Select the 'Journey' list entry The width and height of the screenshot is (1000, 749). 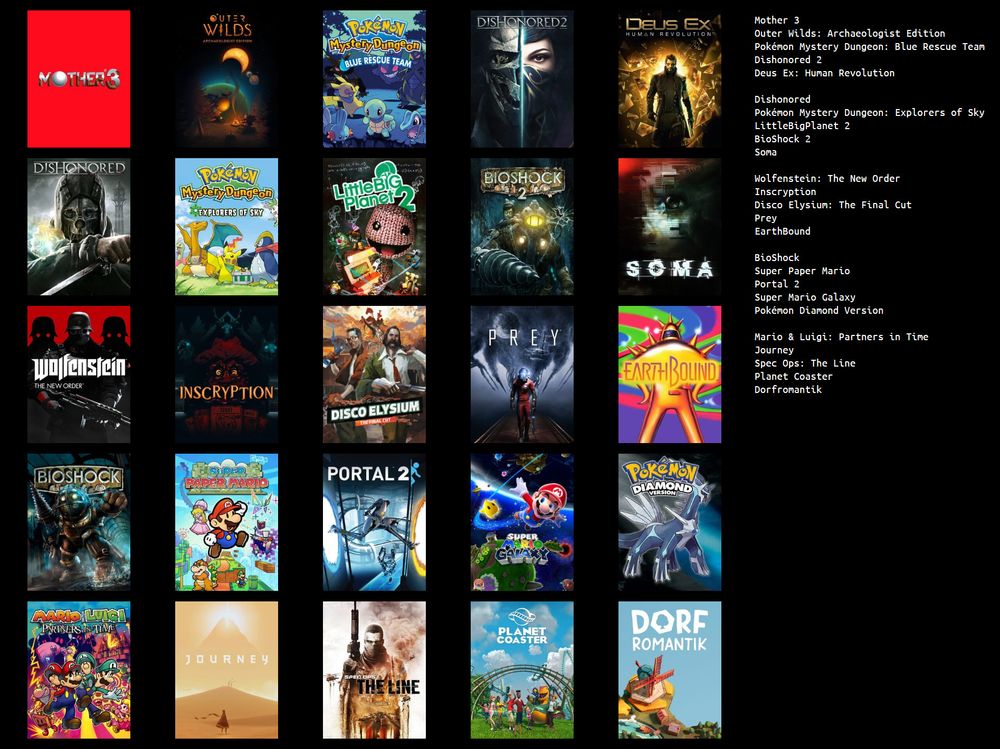point(774,350)
